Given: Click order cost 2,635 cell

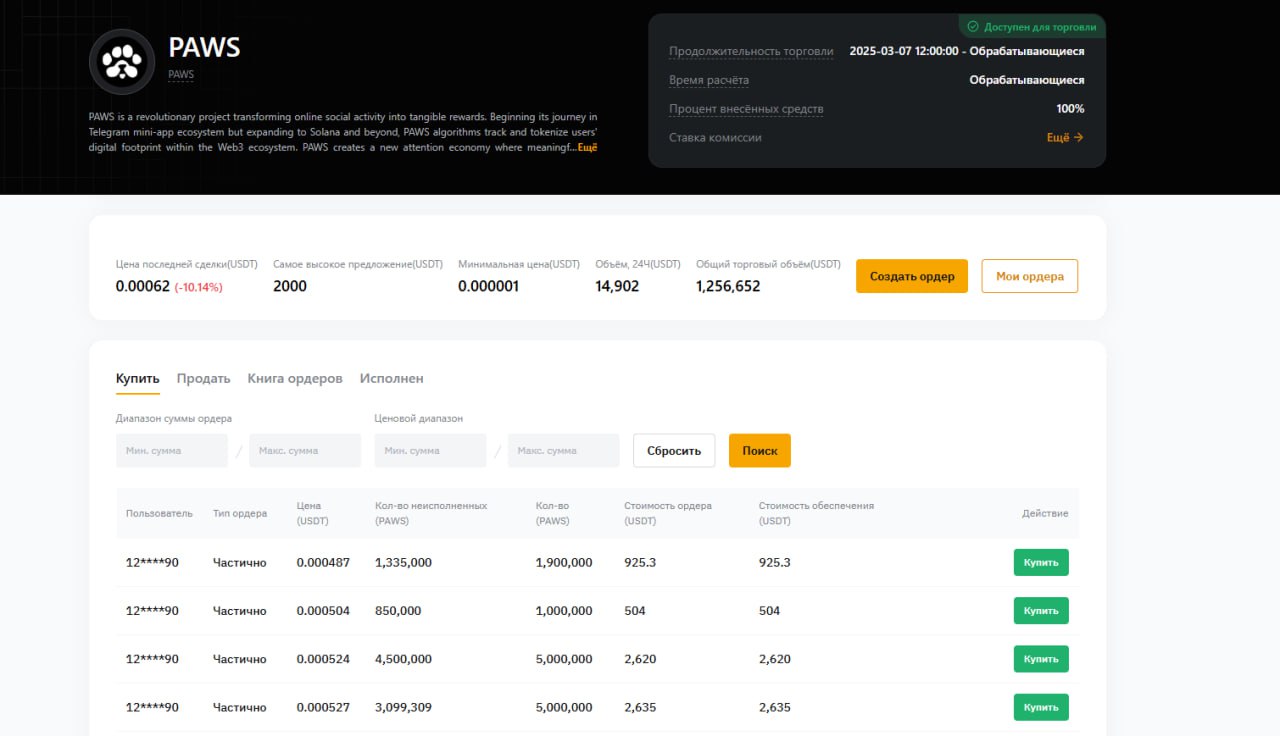Looking at the screenshot, I should 640,707.
